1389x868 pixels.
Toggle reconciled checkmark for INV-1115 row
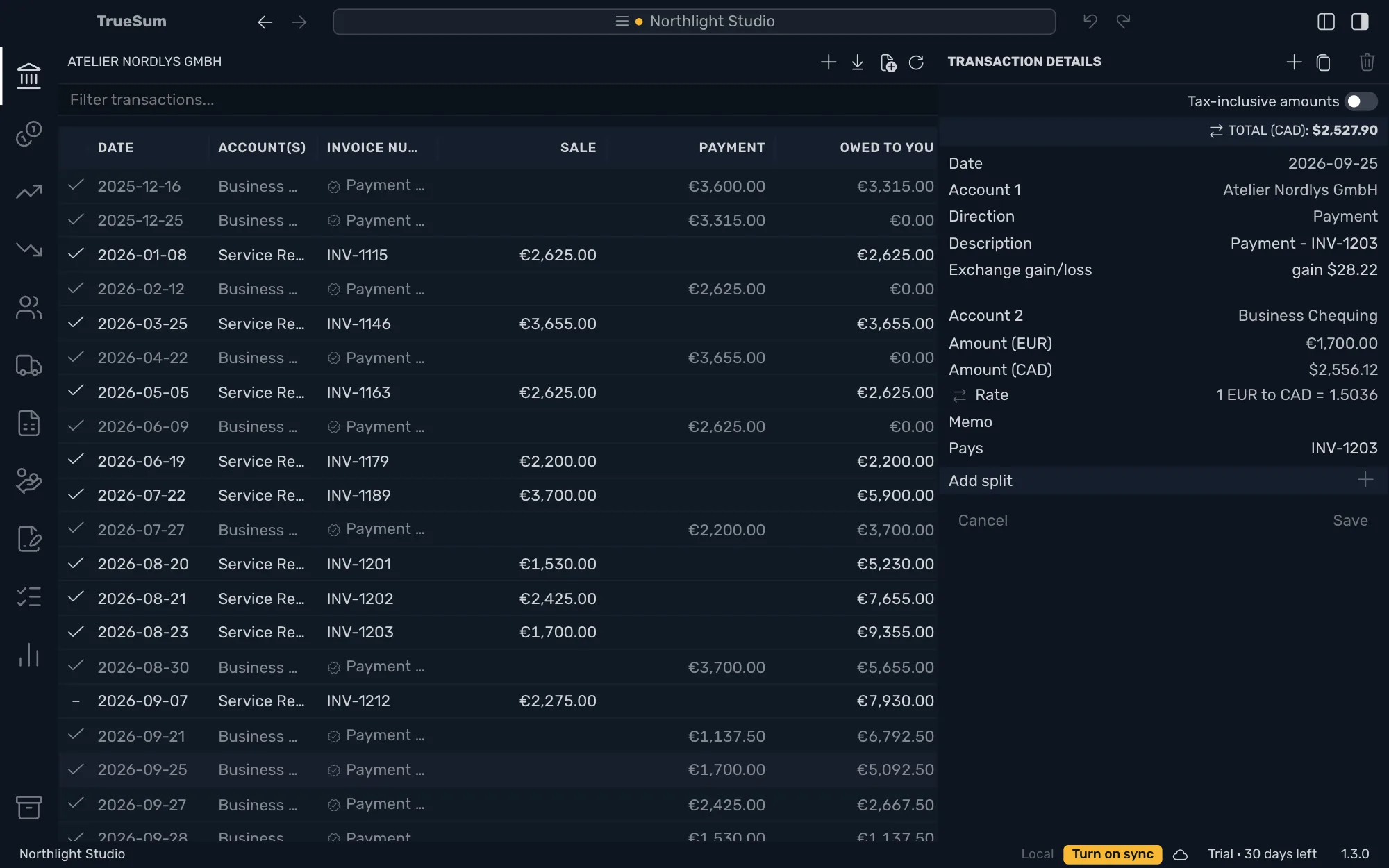(x=76, y=254)
